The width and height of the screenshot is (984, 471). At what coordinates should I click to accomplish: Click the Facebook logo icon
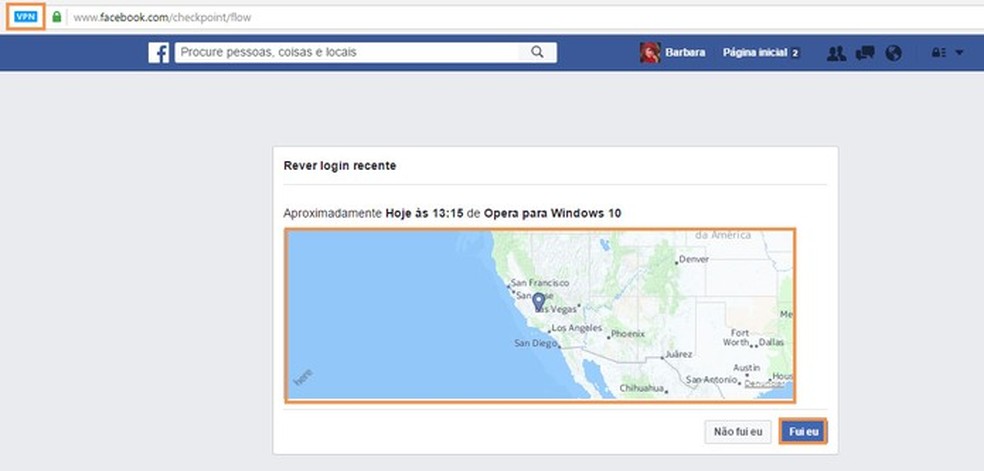click(159, 53)
